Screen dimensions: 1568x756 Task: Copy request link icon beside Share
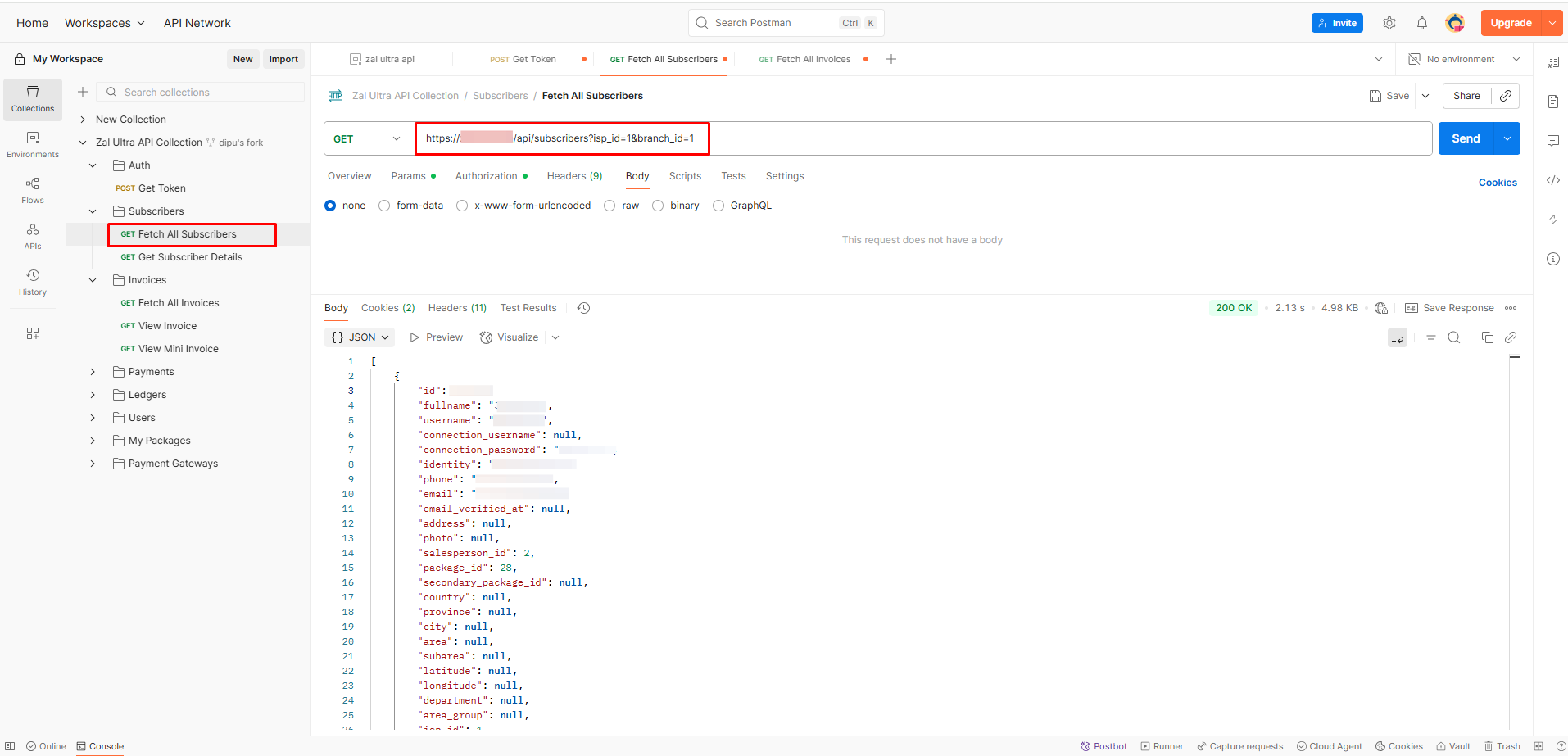[1506, 96]
